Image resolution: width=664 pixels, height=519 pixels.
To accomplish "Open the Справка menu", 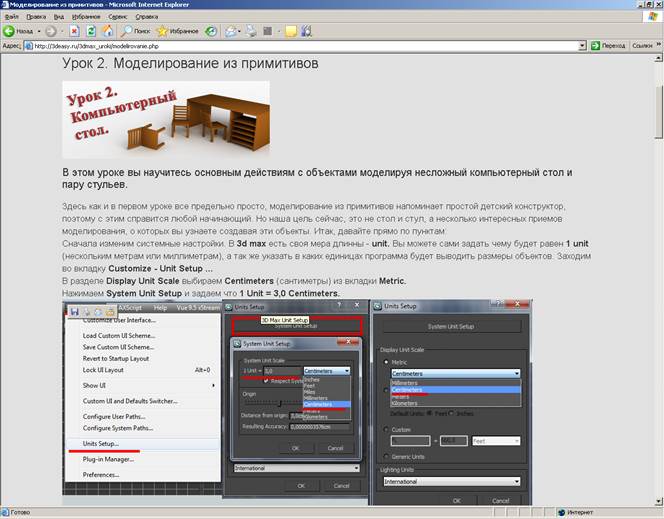I will (147, 17).
